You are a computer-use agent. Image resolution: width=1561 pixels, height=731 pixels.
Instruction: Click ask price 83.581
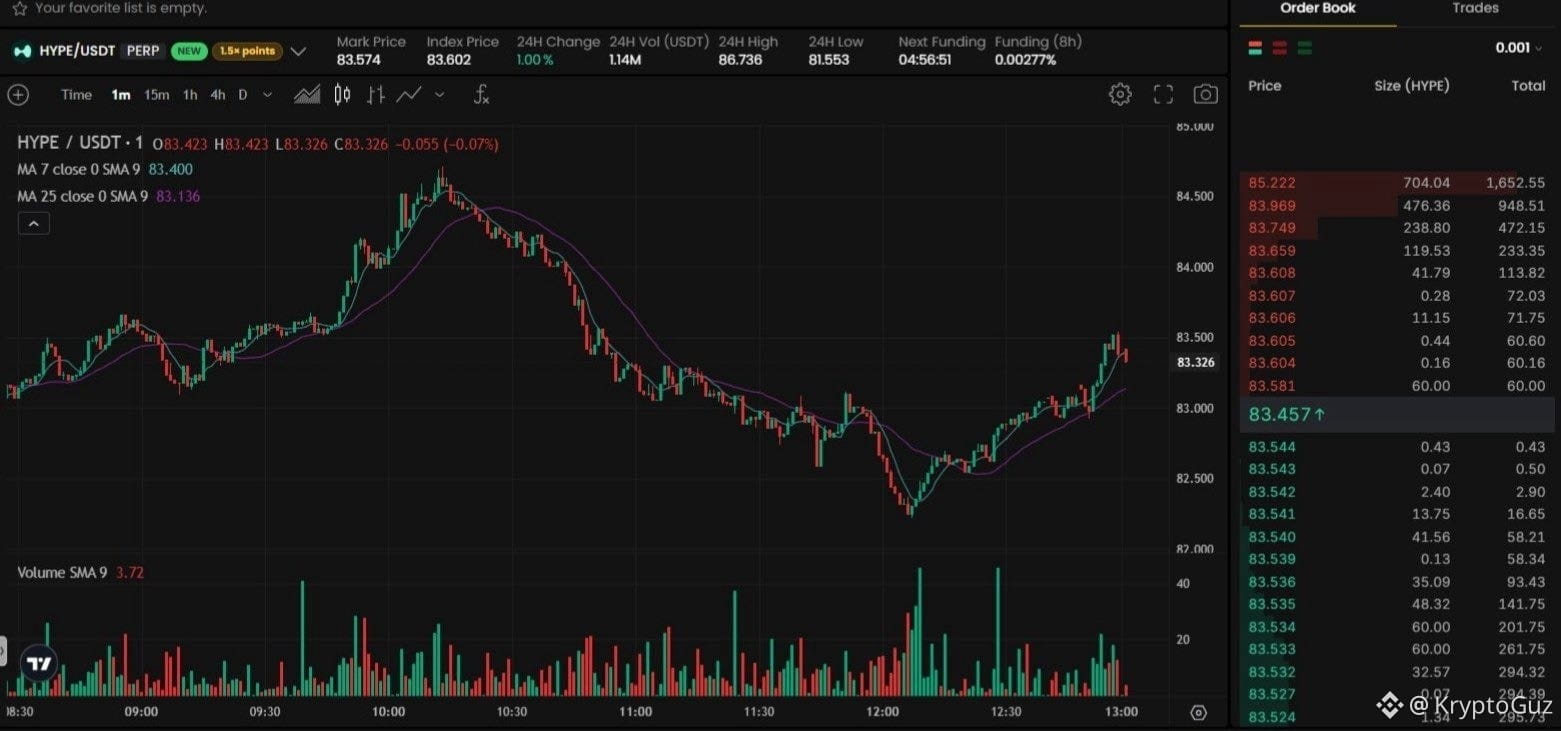[1272, 386]
